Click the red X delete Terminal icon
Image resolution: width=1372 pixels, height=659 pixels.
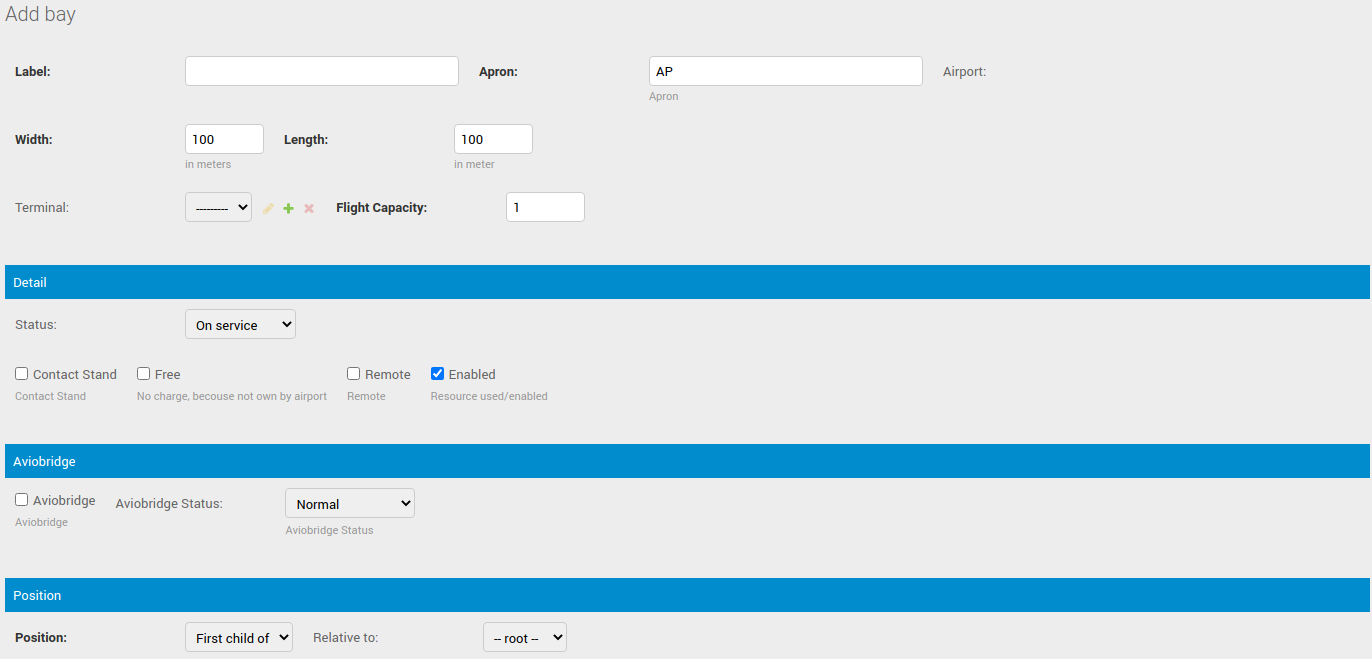(309, 208)
